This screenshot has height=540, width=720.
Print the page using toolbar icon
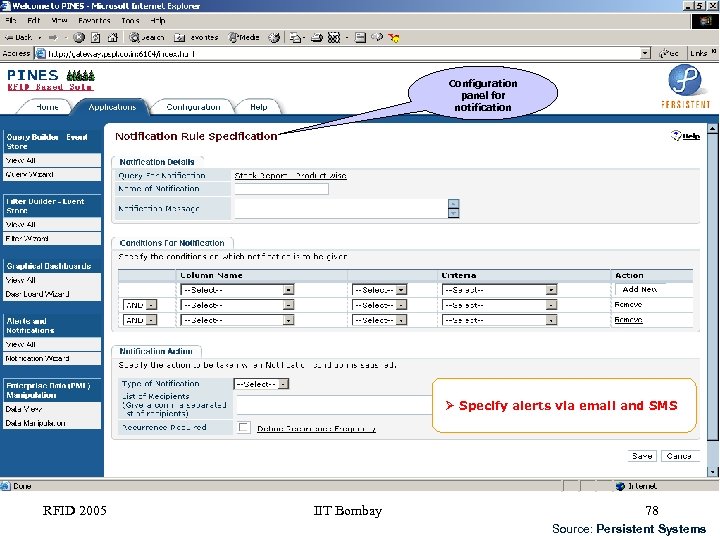coord(317,37)
